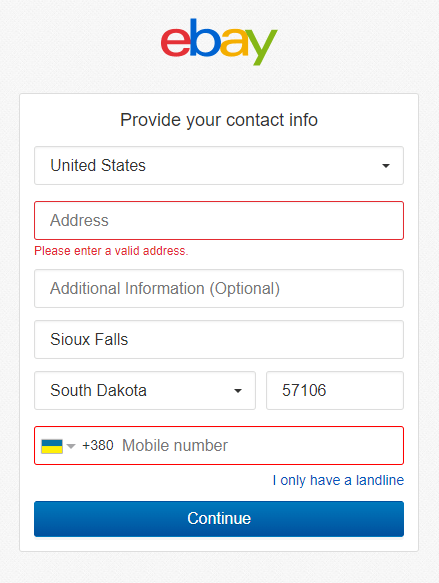Select the 57106 ZIP code field

click(335, 390)
